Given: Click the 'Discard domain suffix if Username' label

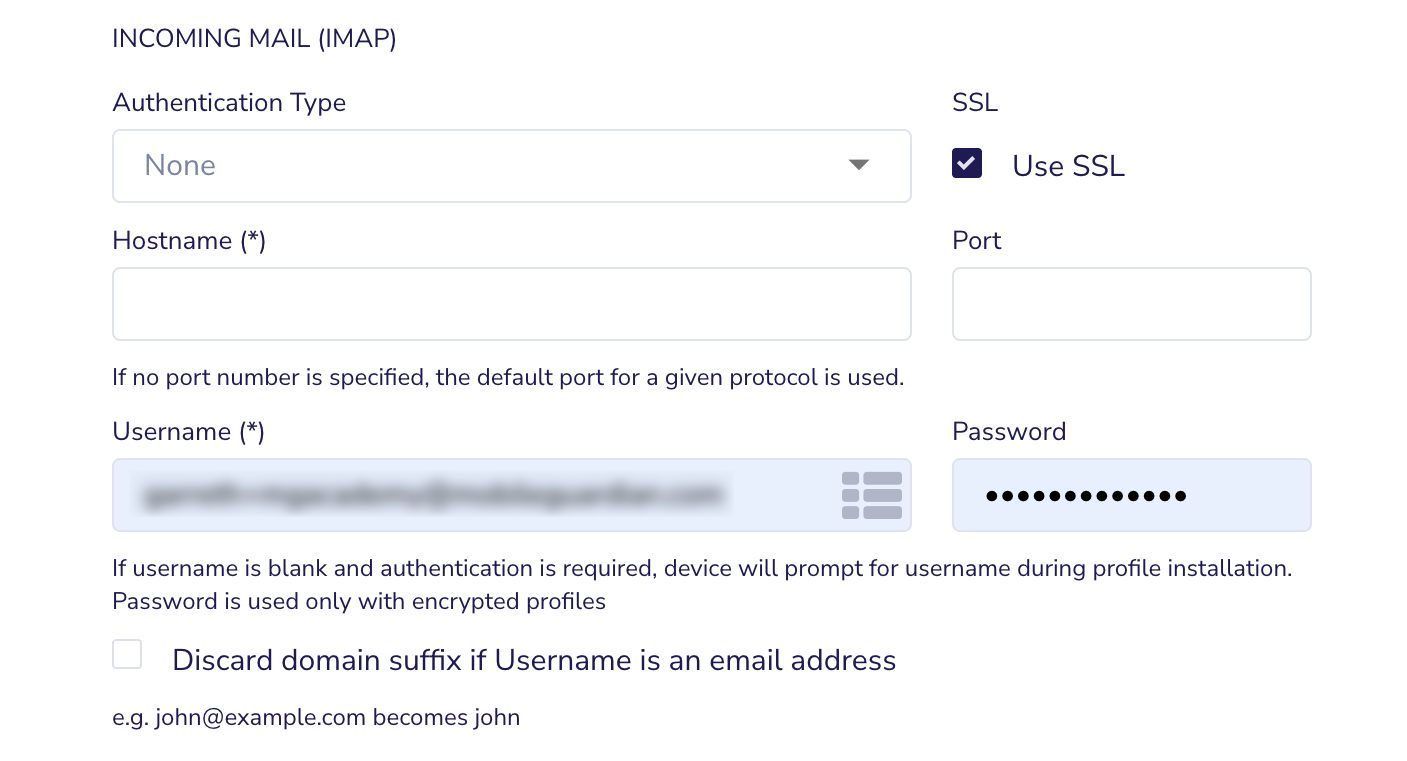Looking at the screenshot, I should point(534,660).
